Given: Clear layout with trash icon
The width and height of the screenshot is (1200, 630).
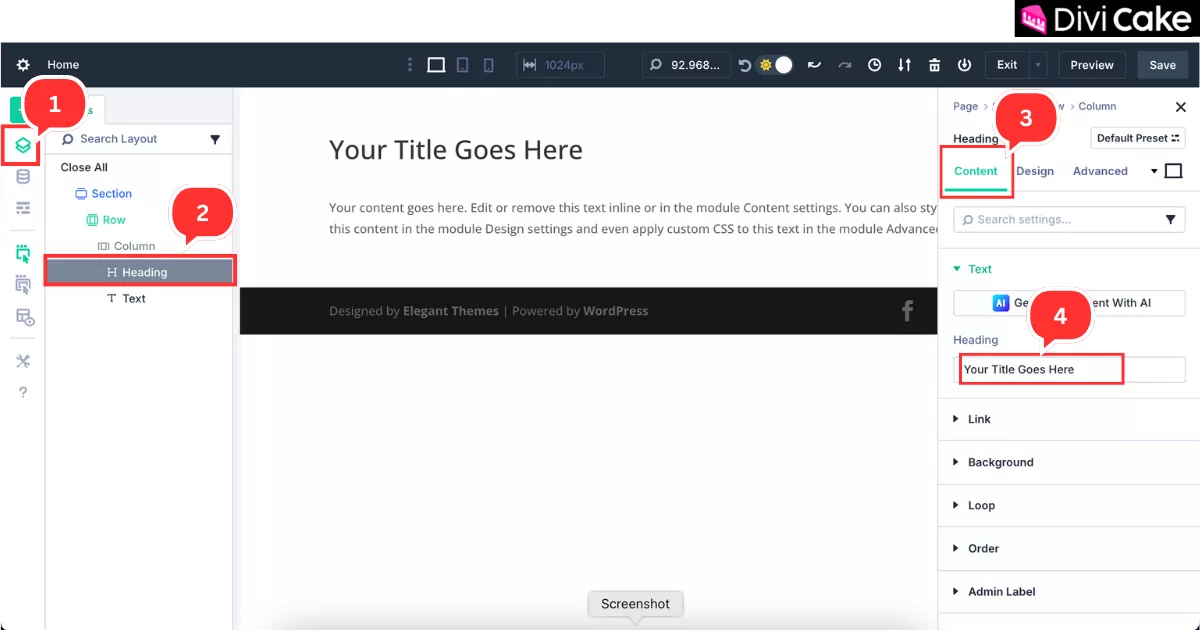Looking at the screenshot, I should [934, 65].
